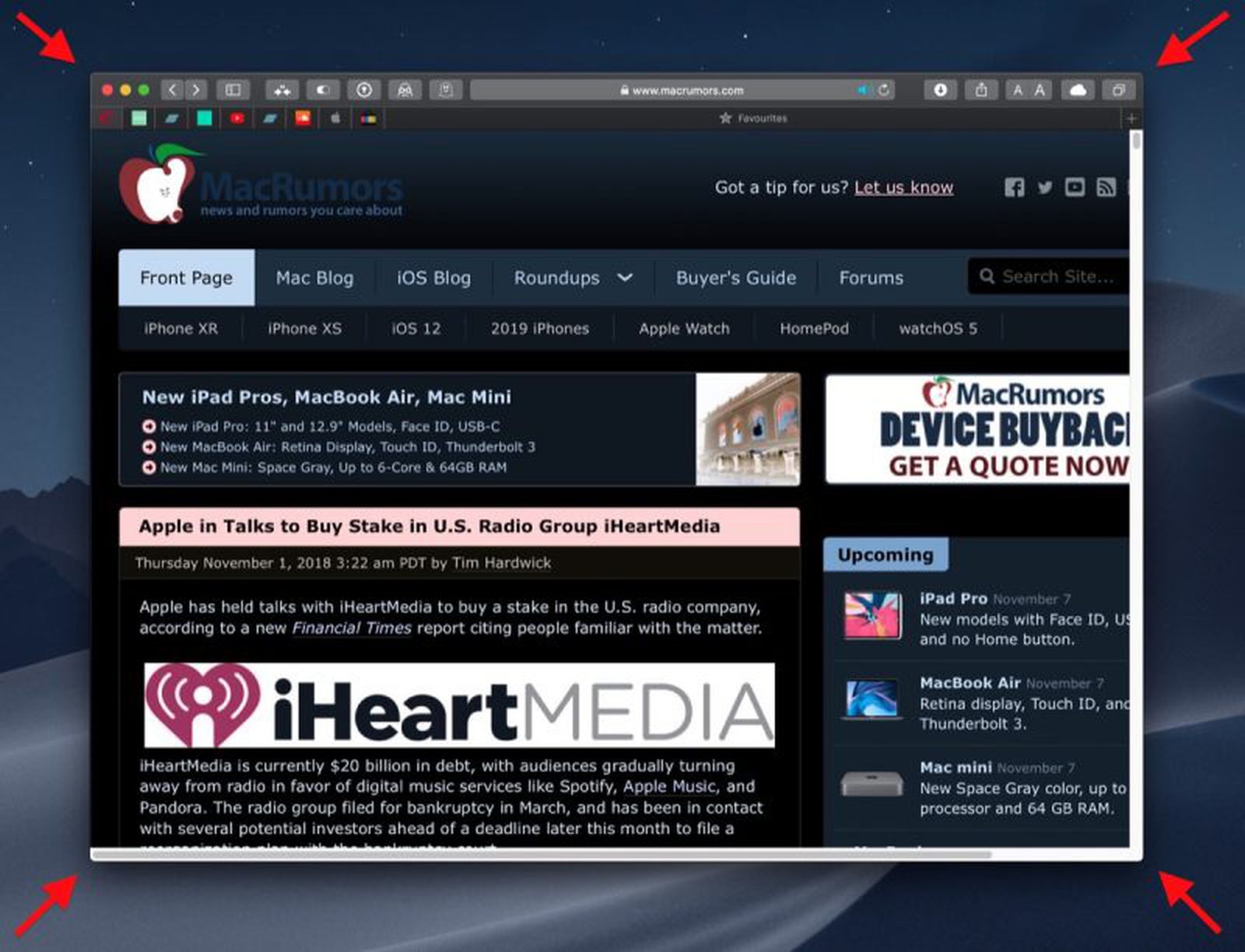
Task: Toggle the dark mode crescent extension icon
Action: pos(323,89)
